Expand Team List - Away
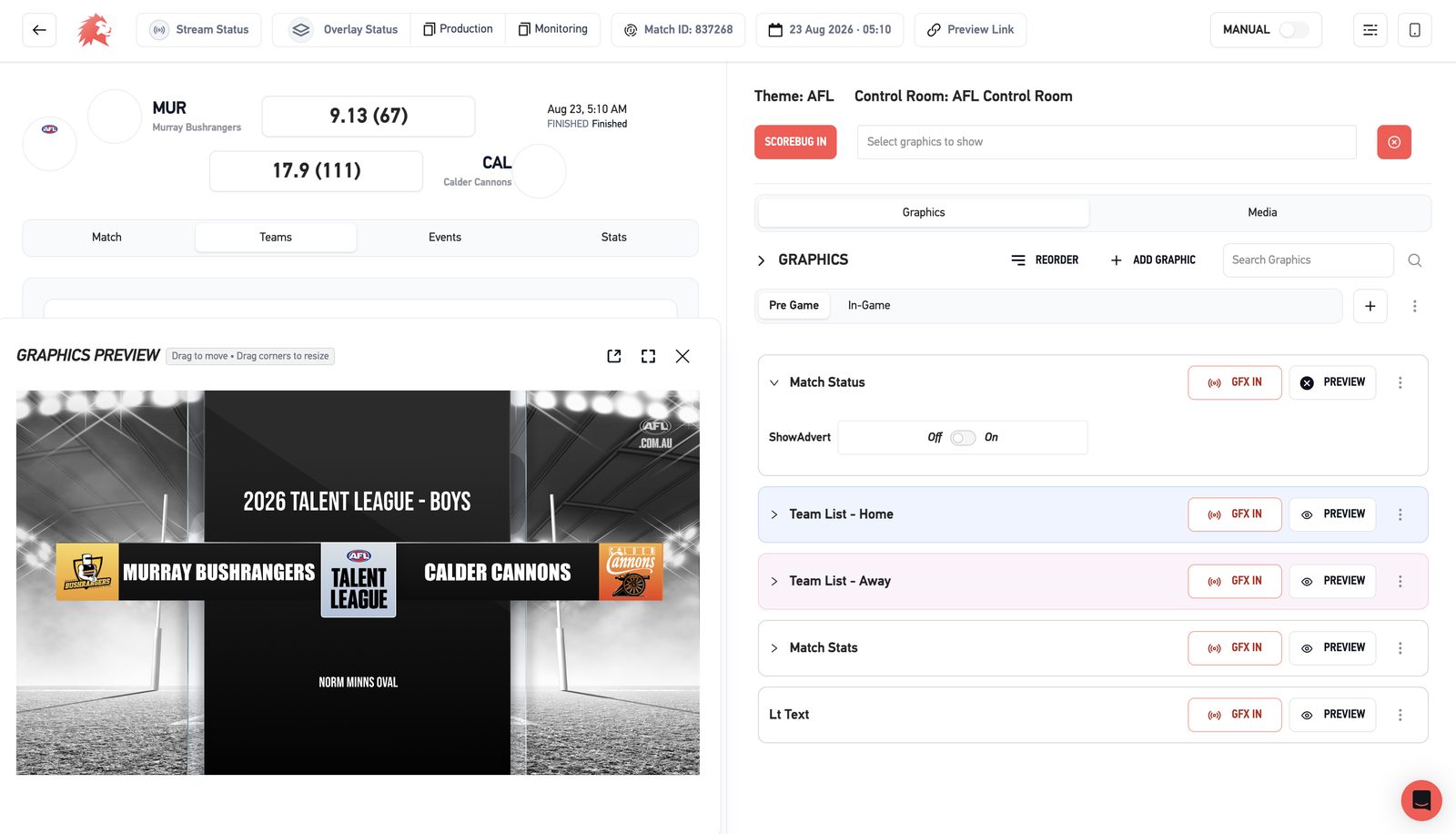The height and width of the screenshot is (834, 1456). tap(774, 582)
